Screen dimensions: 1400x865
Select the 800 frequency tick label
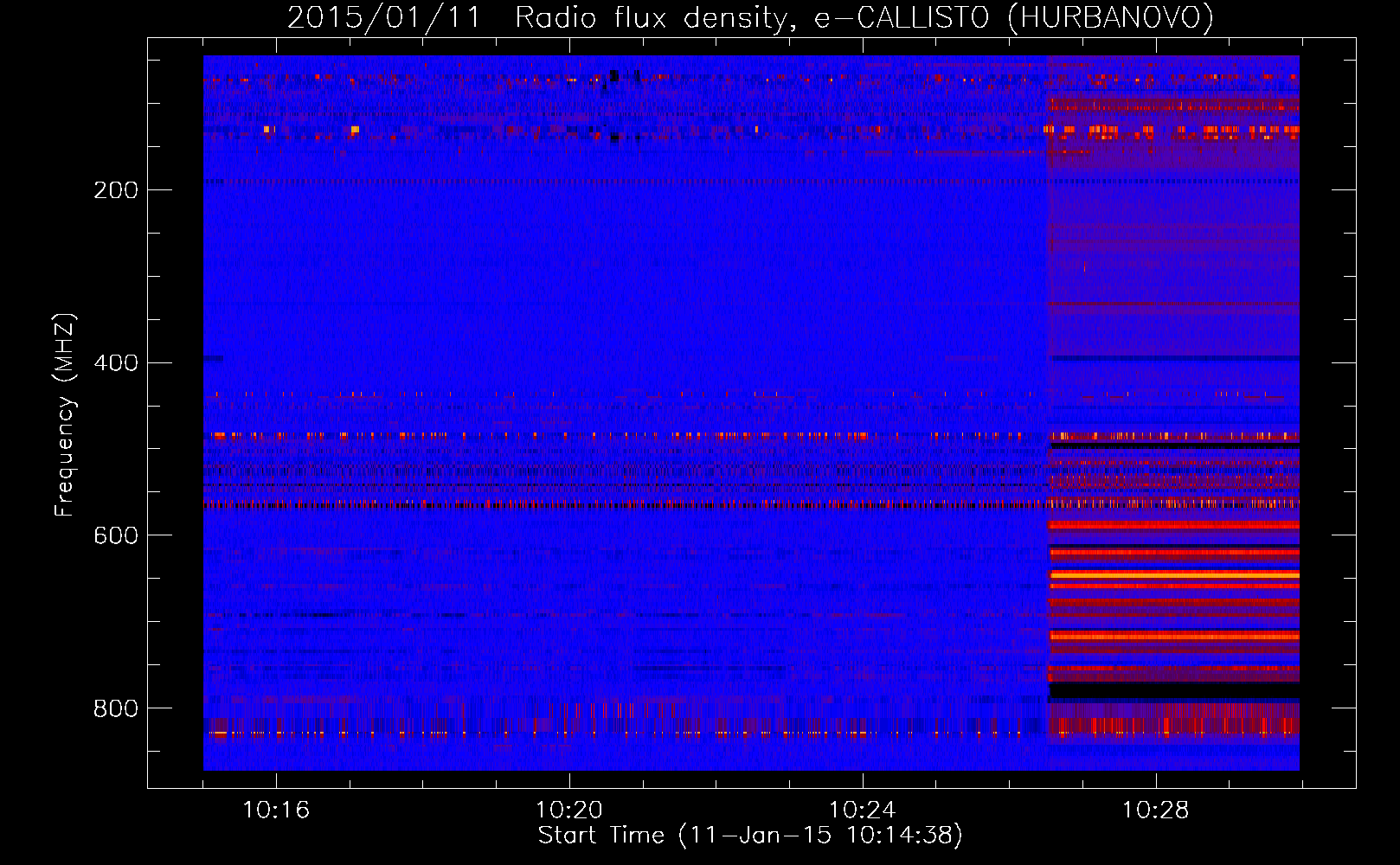click(x=116, y=709)
